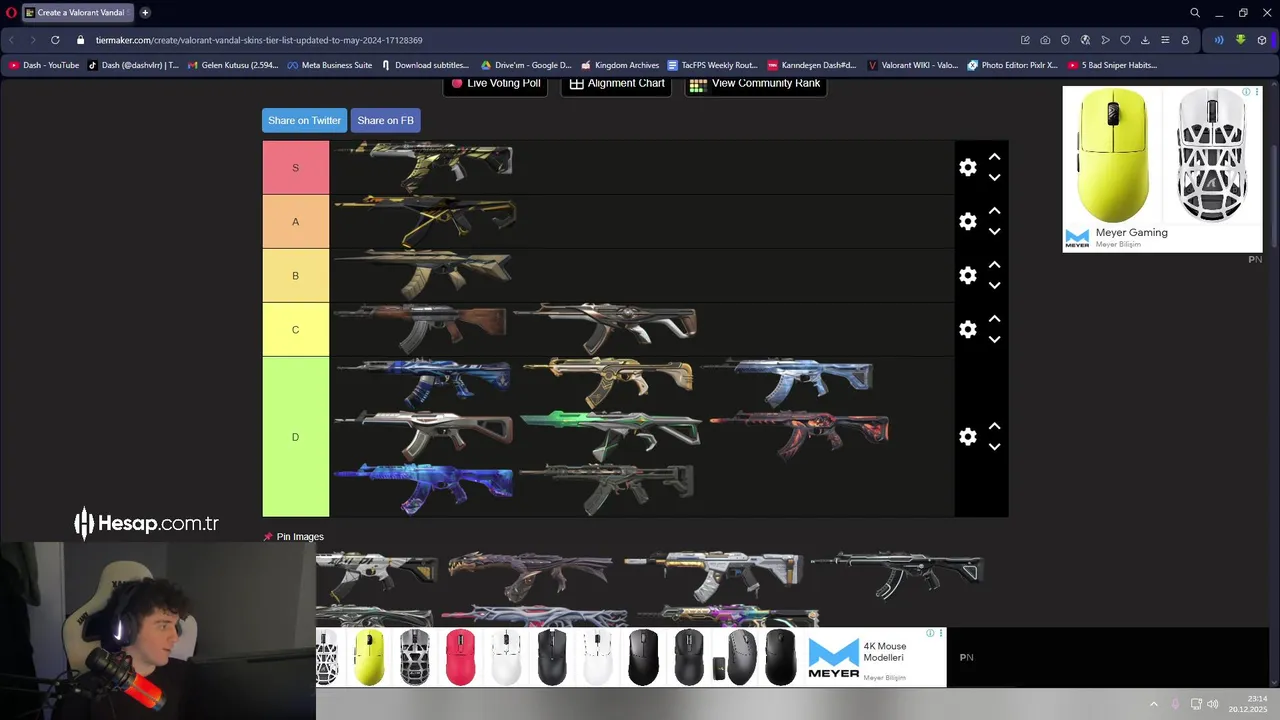Select the B tier label

[x=295, y=275]
